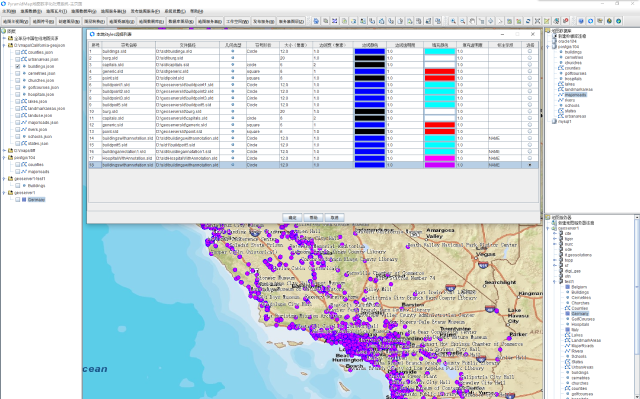Expand the first folder node in left tree
This screenshot has width=640, height=399.
pos(4,38)
